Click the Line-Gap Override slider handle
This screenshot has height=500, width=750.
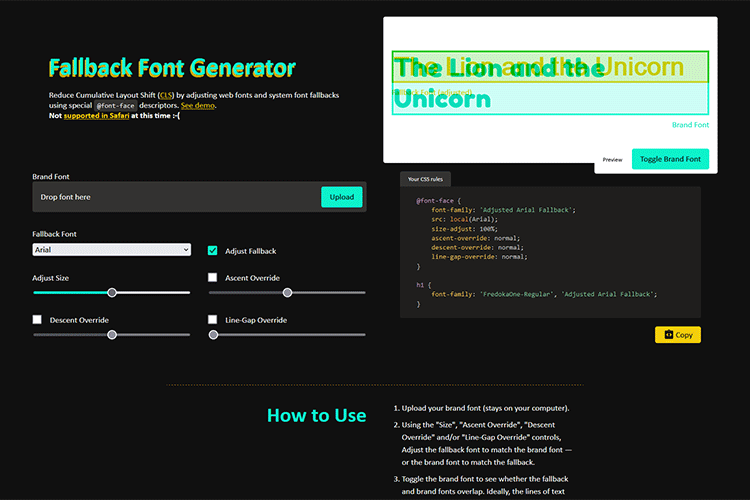[213, 335]
